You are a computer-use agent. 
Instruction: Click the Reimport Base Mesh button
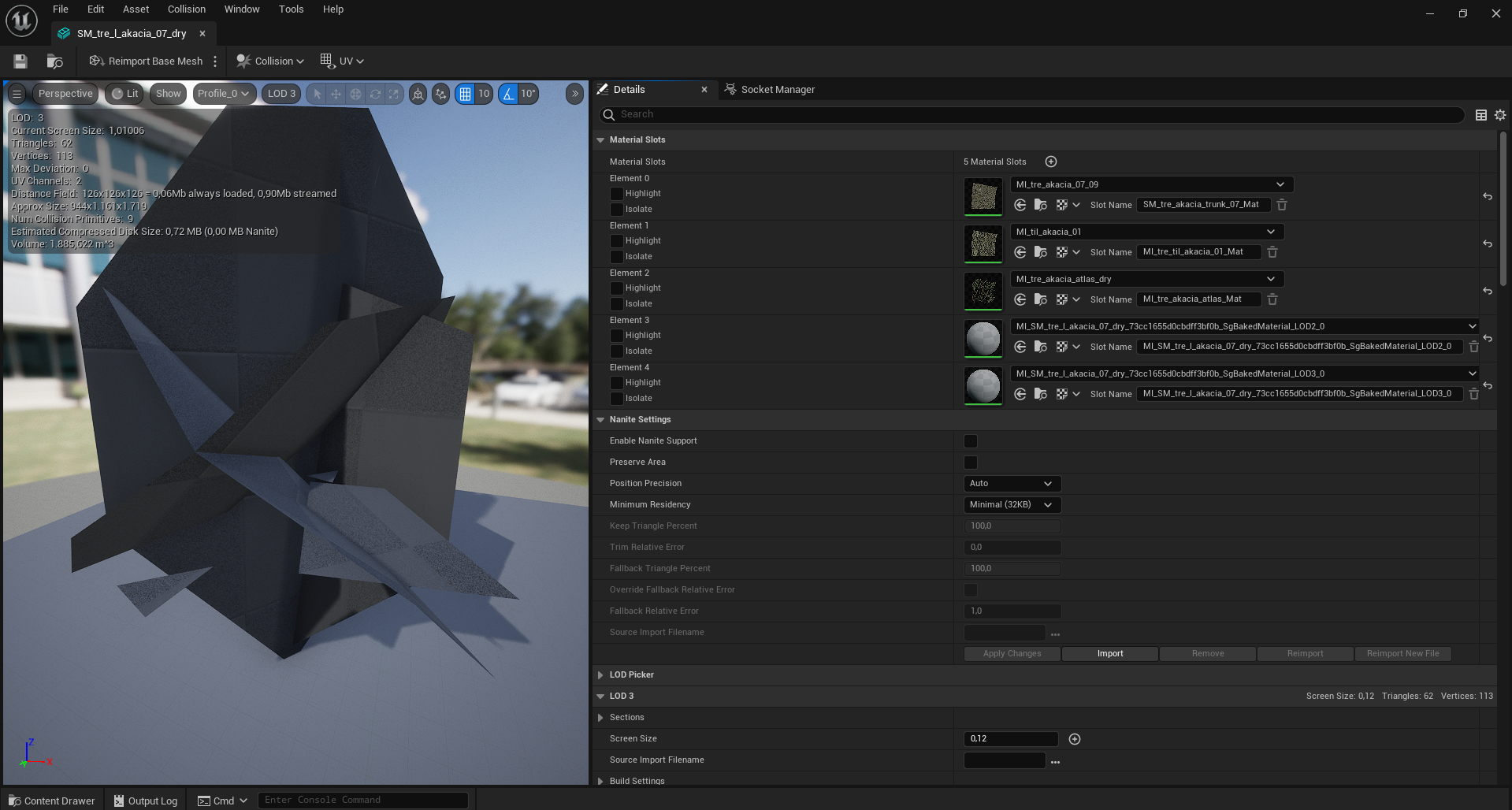tap(146, 61)
